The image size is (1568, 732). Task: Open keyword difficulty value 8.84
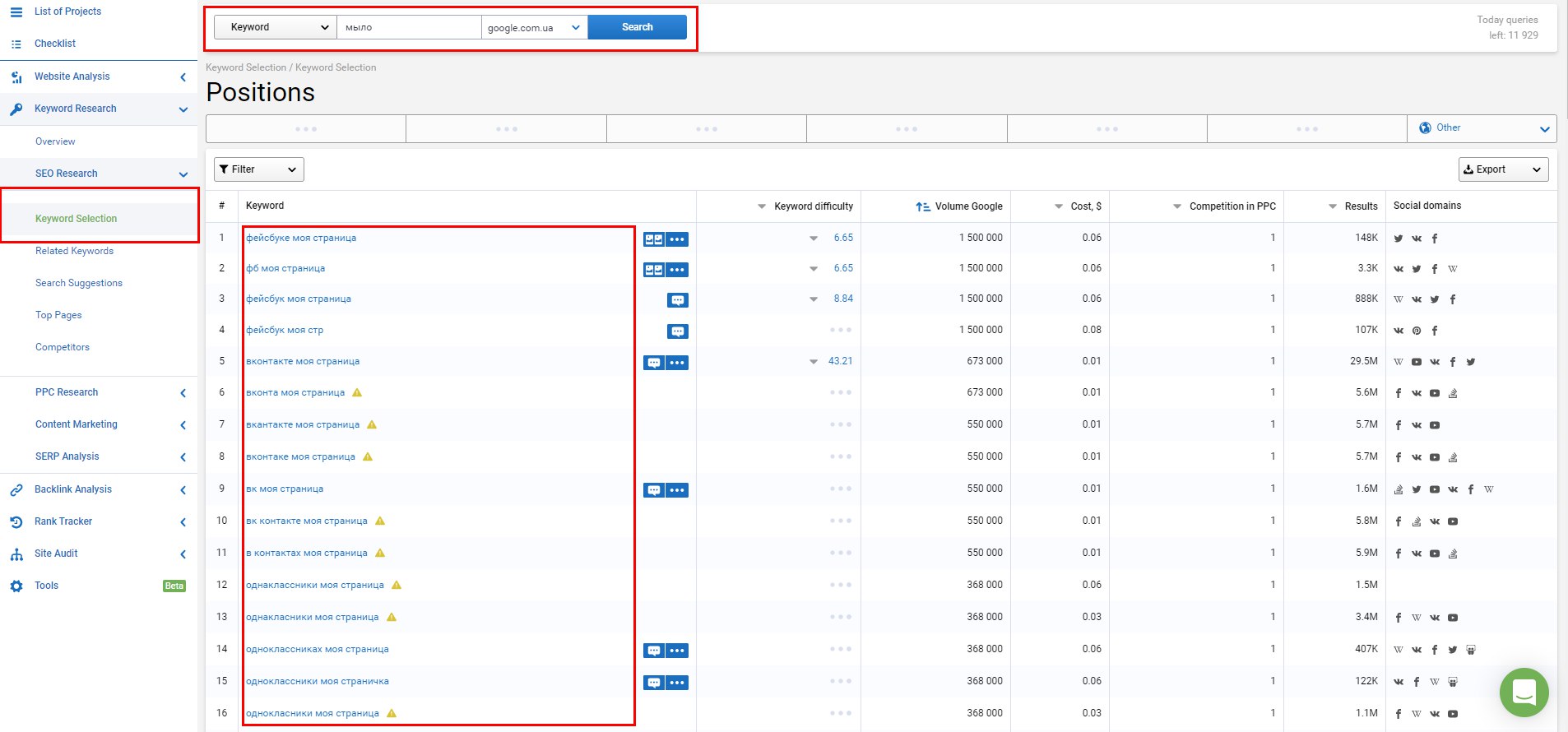pyautogui.click(x=843, y=299)
